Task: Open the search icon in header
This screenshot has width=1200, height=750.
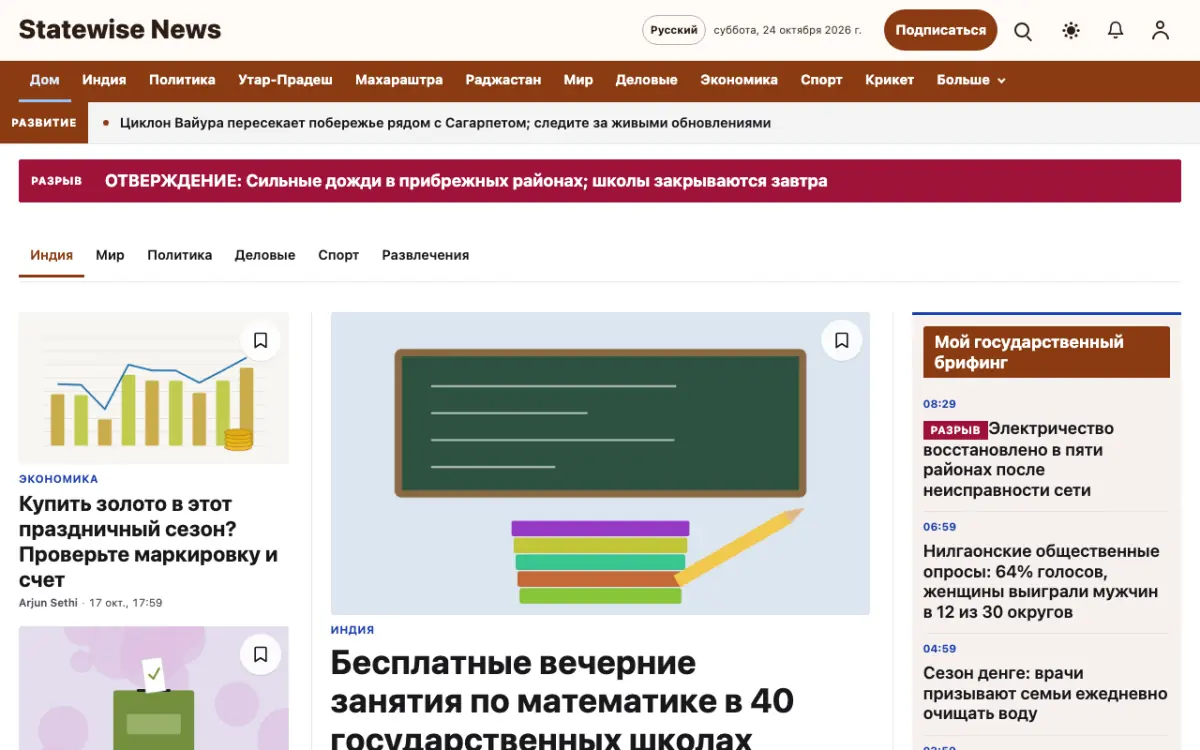Action: pos(1023,31)
